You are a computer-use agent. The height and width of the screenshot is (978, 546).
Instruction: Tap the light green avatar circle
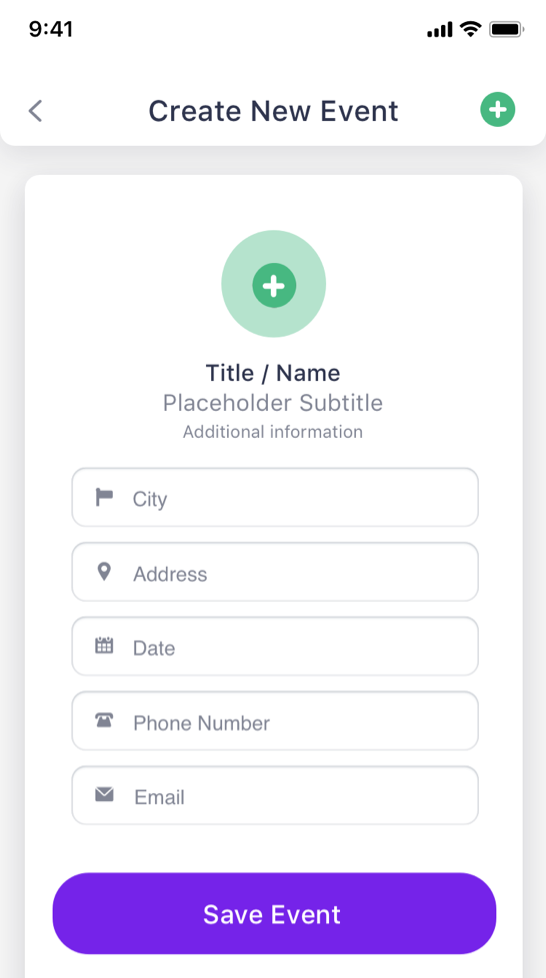click(x=274, y=284)
